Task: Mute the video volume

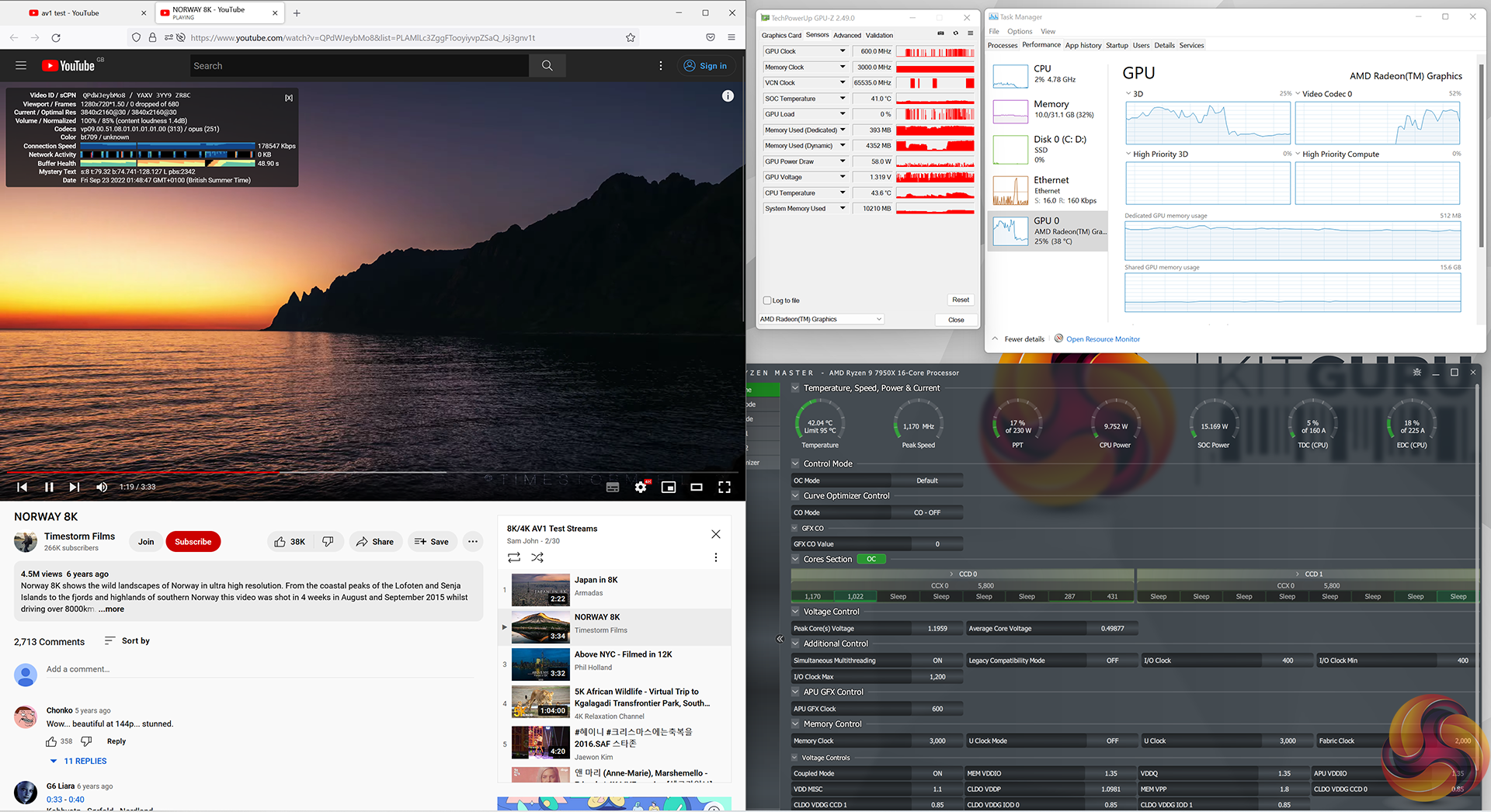Action: pyautogui.click(x=102, y=488)
